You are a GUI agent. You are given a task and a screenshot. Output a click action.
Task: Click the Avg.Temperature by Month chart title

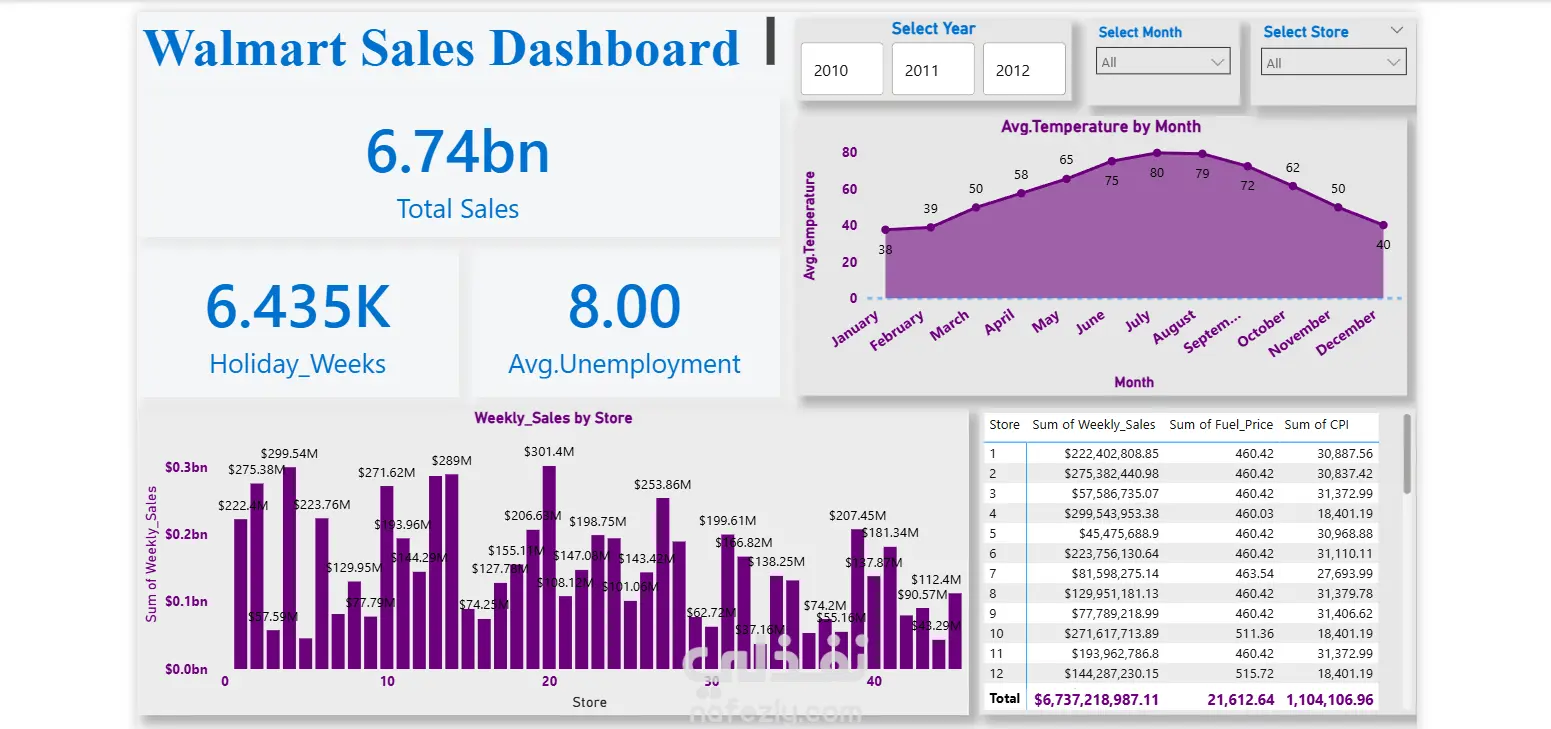pyautogui.click(x=1101, y=127)
